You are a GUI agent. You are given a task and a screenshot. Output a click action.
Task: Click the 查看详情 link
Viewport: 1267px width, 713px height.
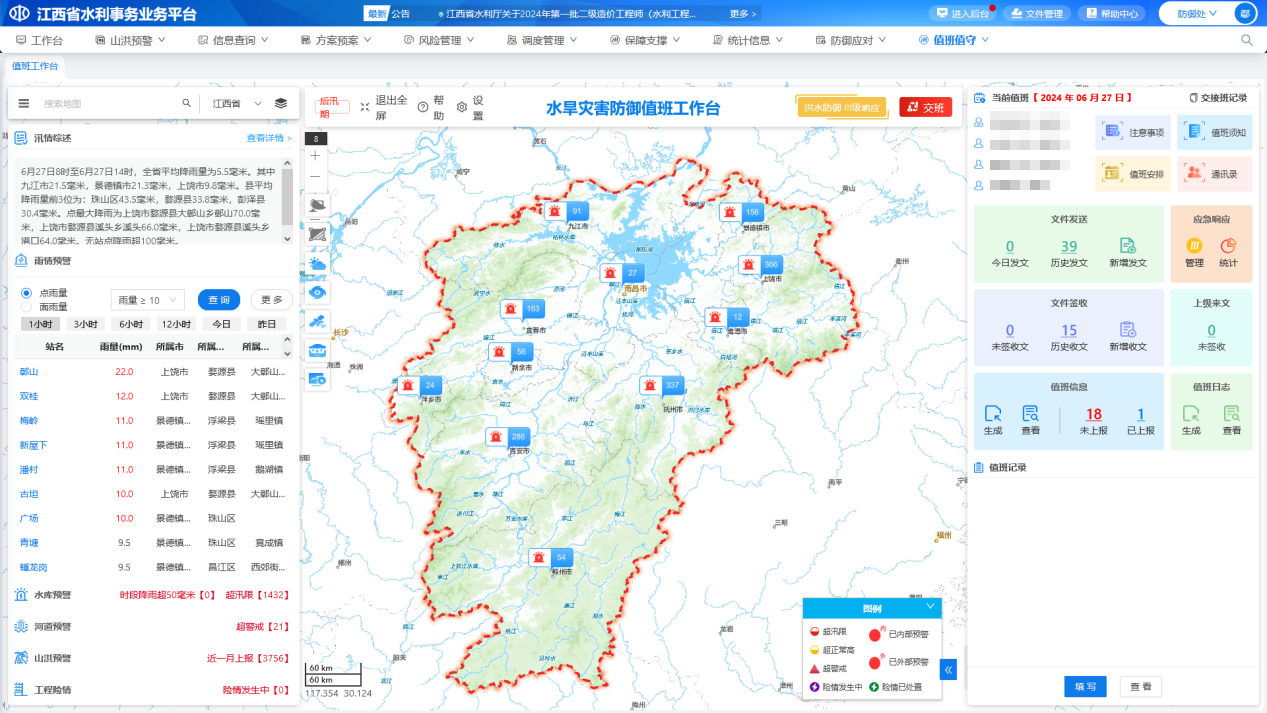click(x=269, y=138)
